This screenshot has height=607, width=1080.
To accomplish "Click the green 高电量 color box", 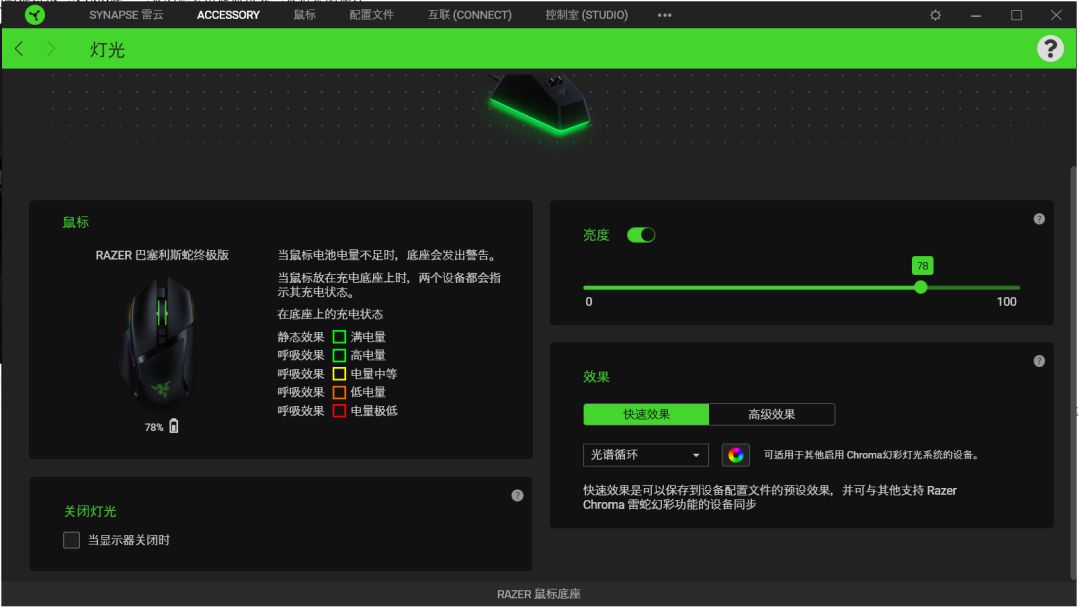I will (x=339, y=356).
